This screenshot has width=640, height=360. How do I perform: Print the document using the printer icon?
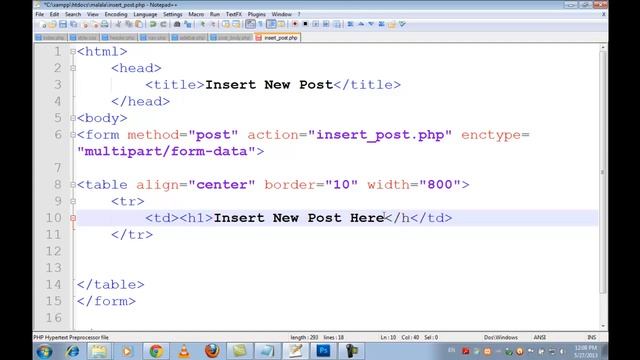coord(105,24)
